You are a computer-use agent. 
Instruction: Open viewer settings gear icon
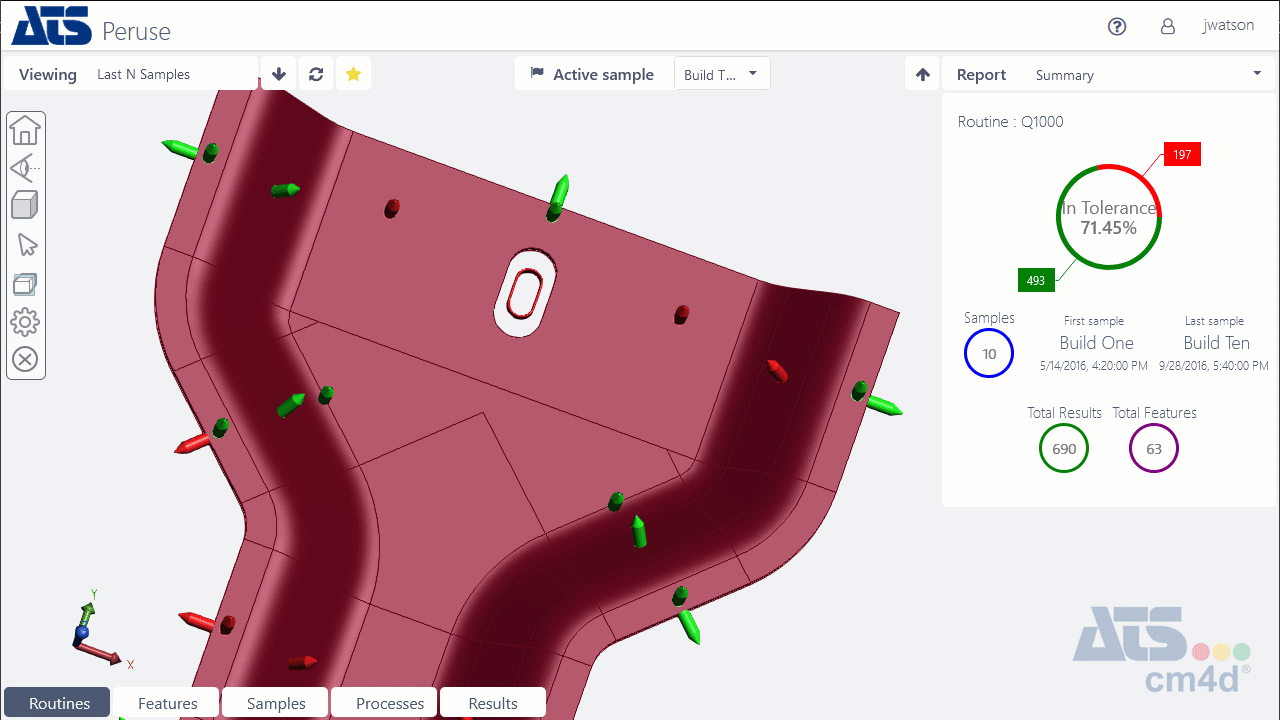(x=25, y=322)
